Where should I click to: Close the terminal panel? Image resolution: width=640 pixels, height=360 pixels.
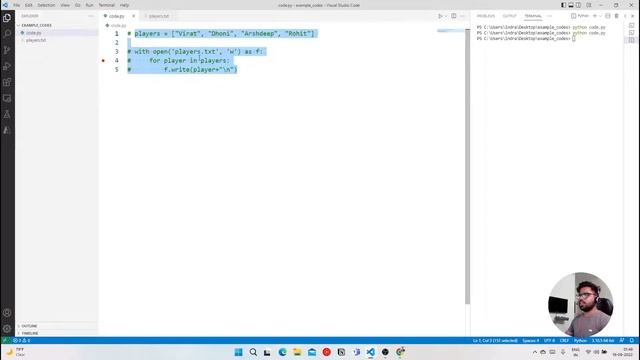click(633, 16)
